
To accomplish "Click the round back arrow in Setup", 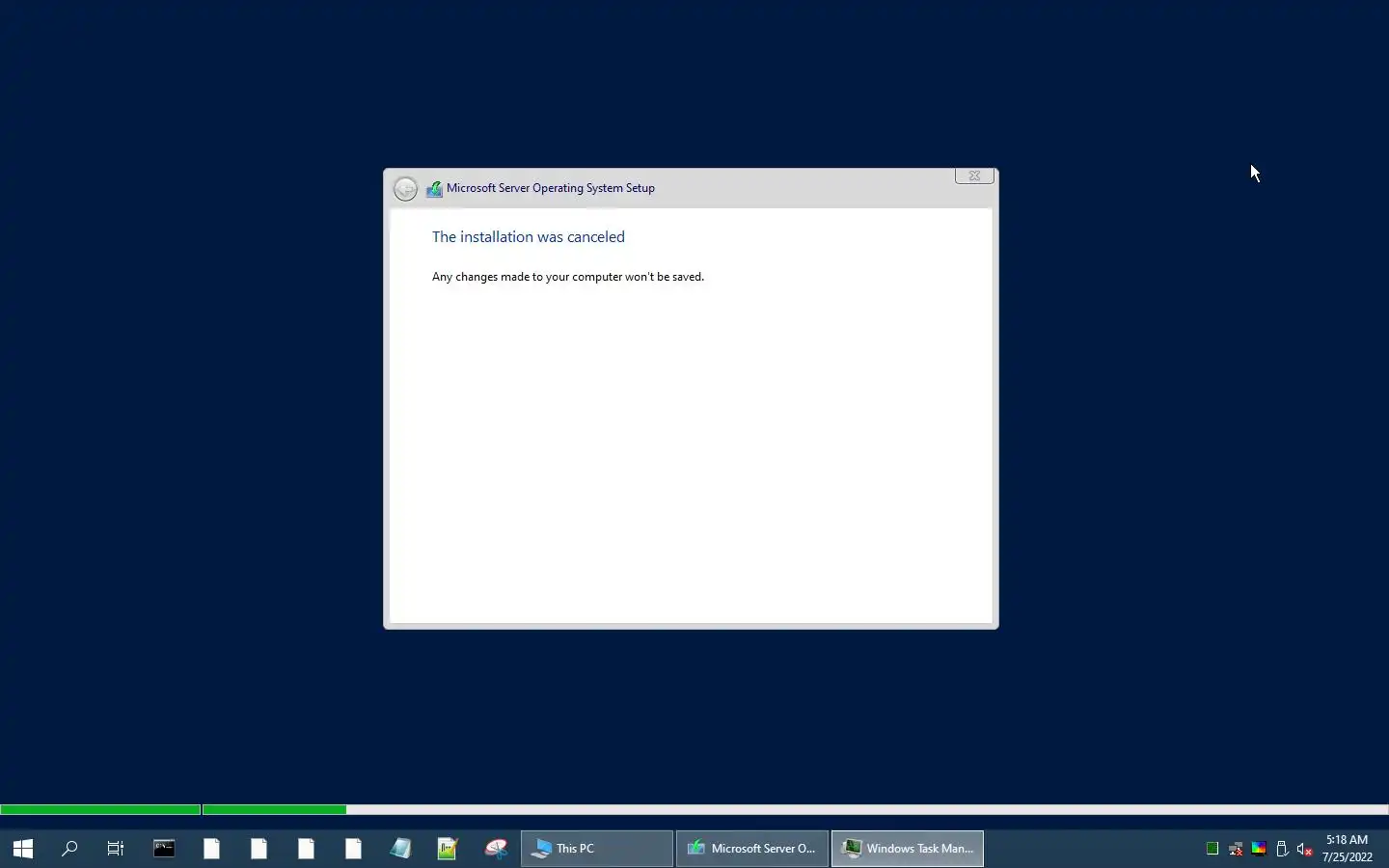I will coord(406,189).
